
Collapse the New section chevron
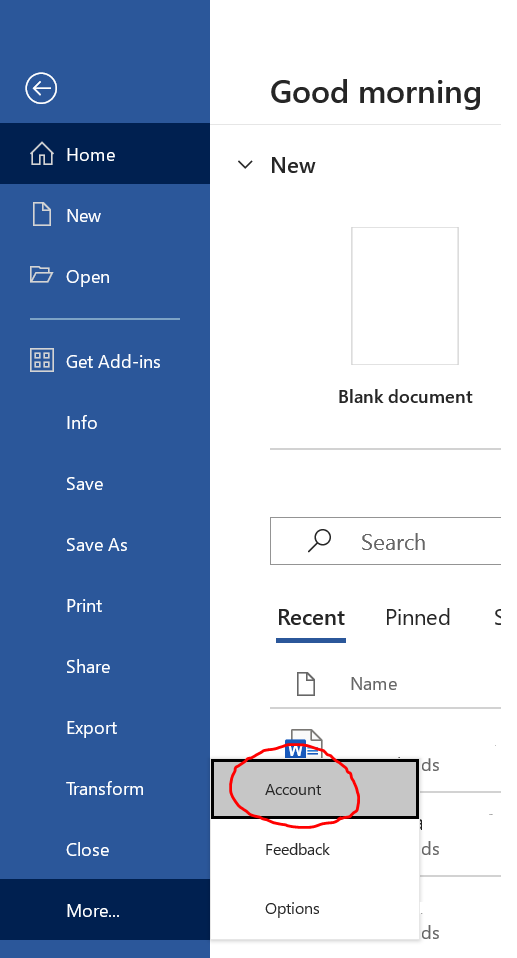245,165
